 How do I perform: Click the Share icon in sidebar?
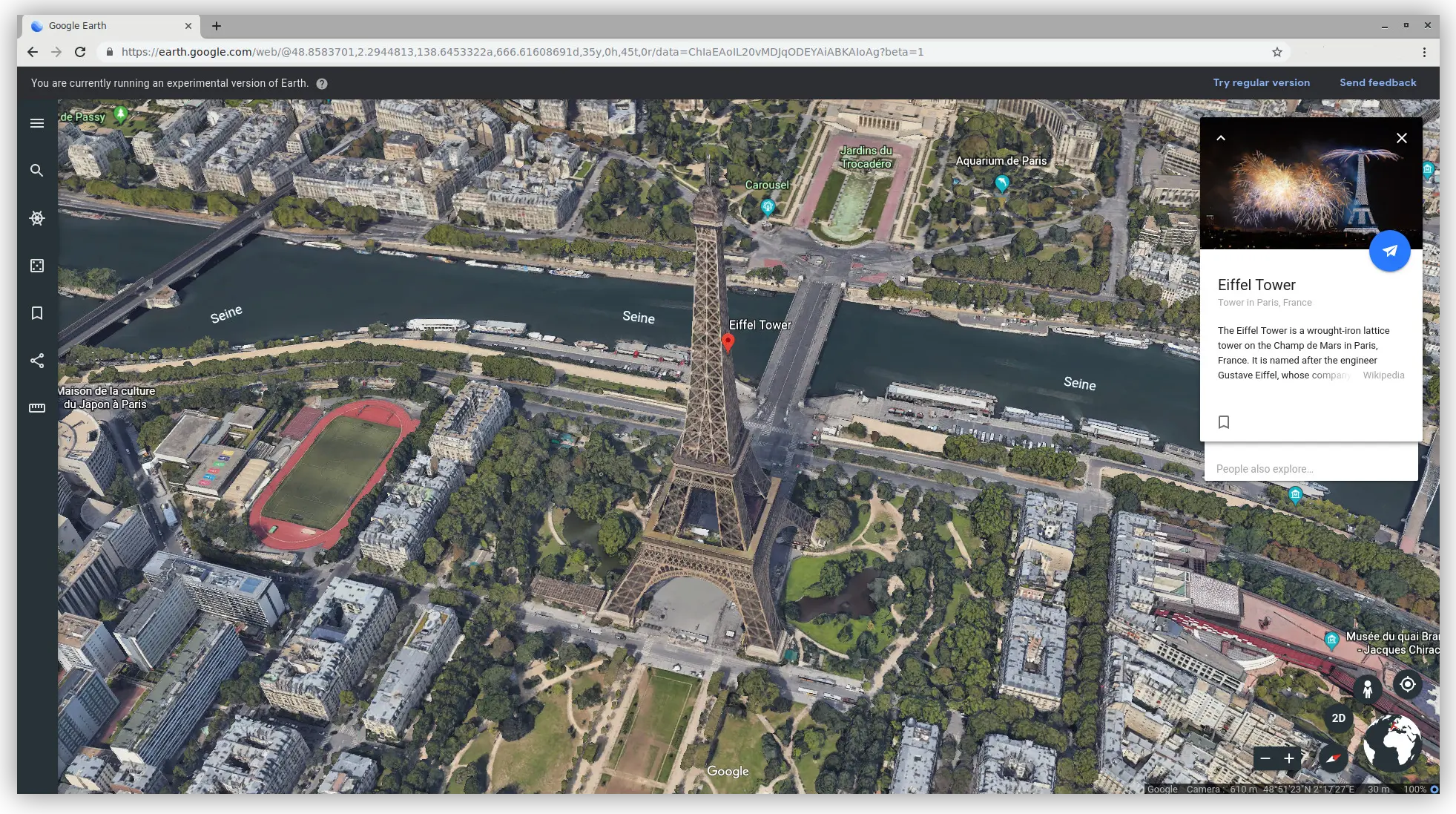[x=36, y=360]
